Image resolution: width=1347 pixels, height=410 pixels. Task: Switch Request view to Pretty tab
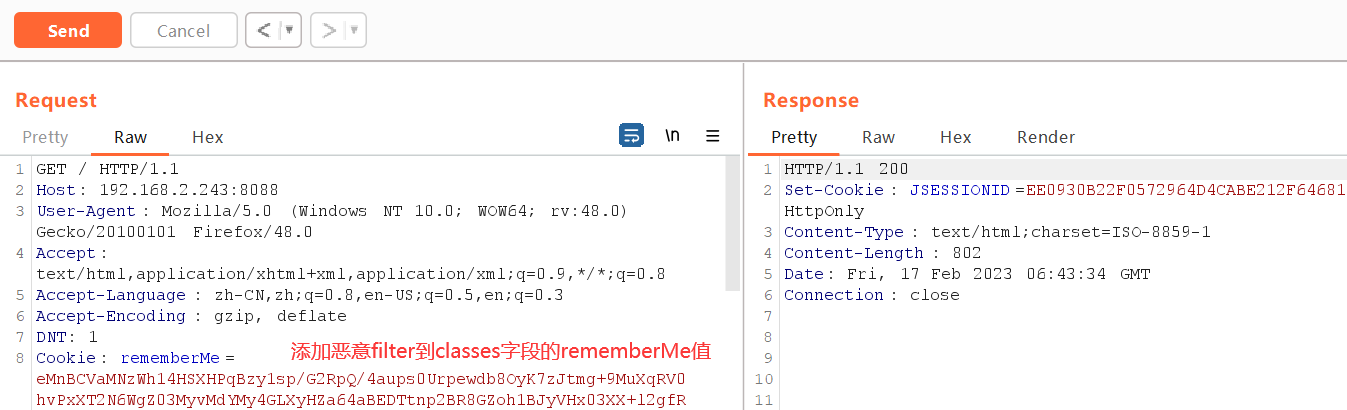pyautogui.click(x=45, y=137)
